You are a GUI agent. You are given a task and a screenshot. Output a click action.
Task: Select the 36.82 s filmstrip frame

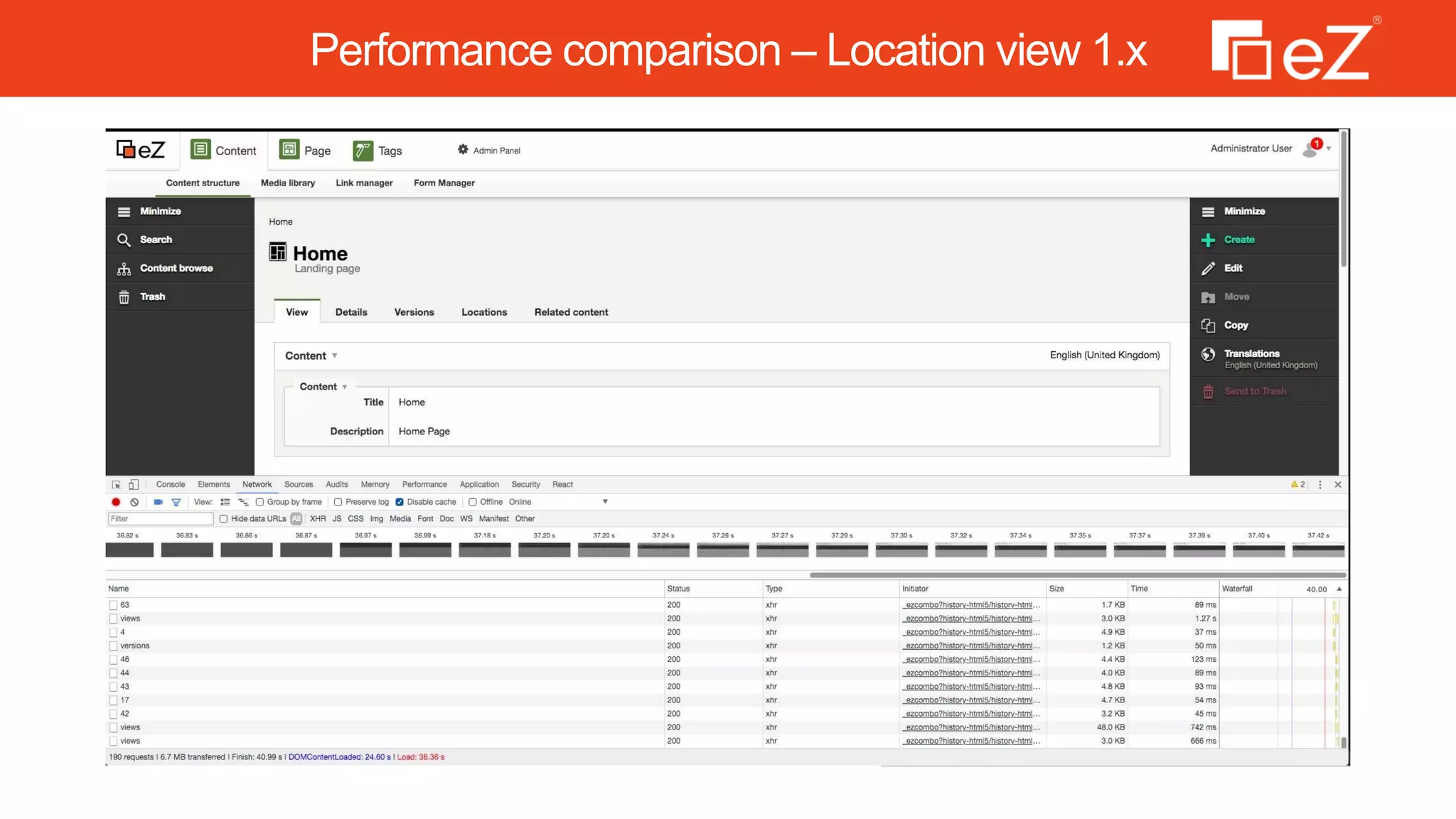(129, 550)
